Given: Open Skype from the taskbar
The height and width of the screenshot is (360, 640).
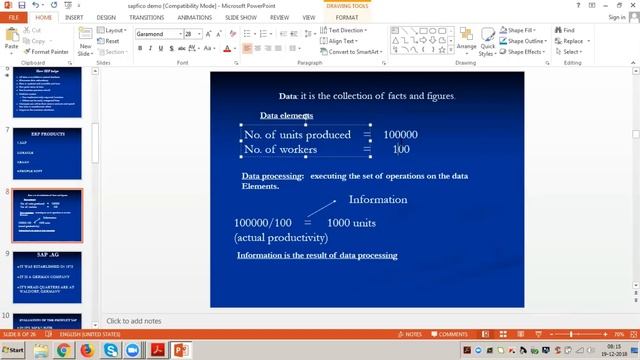Looking at the screenshot, I should coord(110,350).
